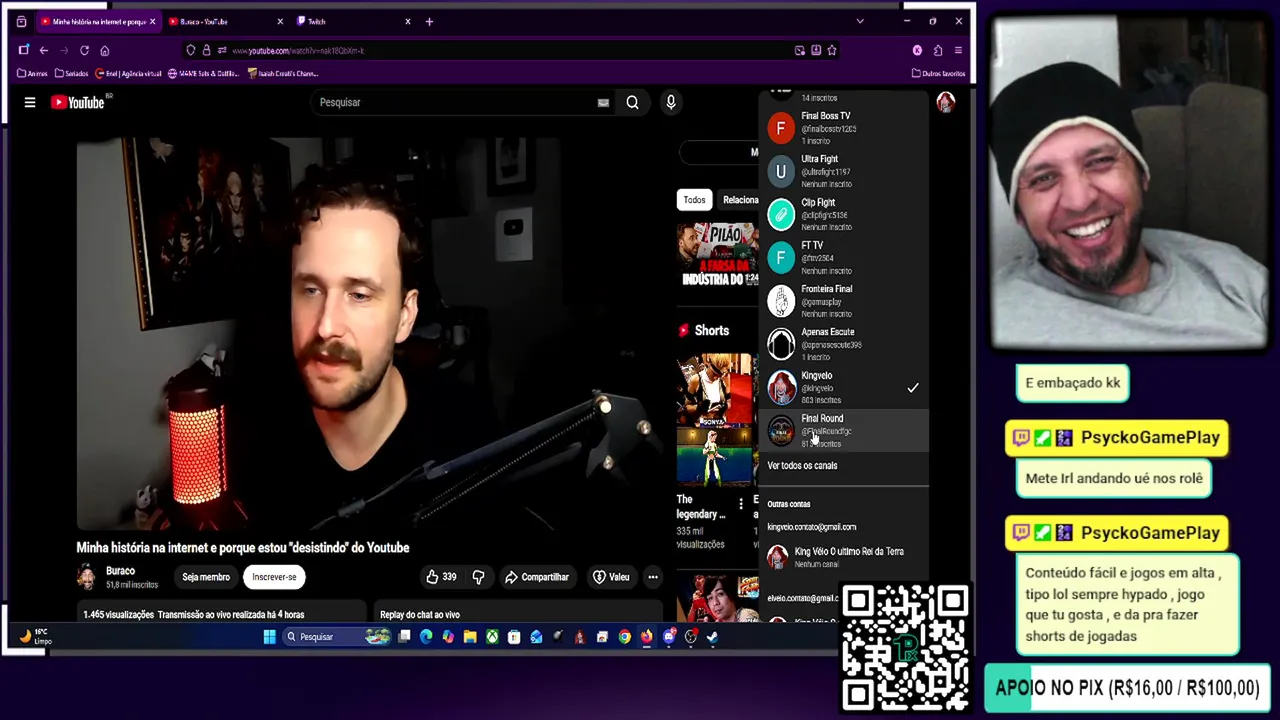Open Google Chrome from the taskbar
Image resolution: width=1280 pixels, height=720 pixels.
pyautogui.click(x=624, y=636)
